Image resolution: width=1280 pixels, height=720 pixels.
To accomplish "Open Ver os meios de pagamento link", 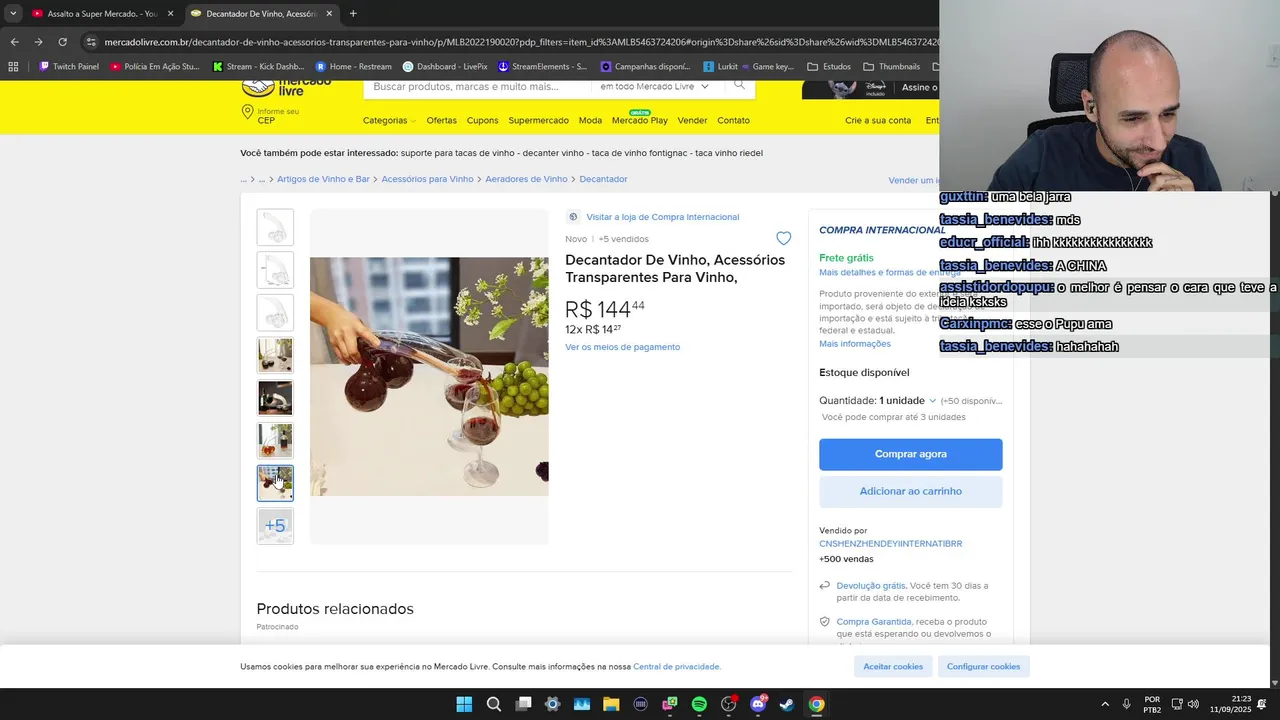I will pyautogui.click(x=622, y=347).
